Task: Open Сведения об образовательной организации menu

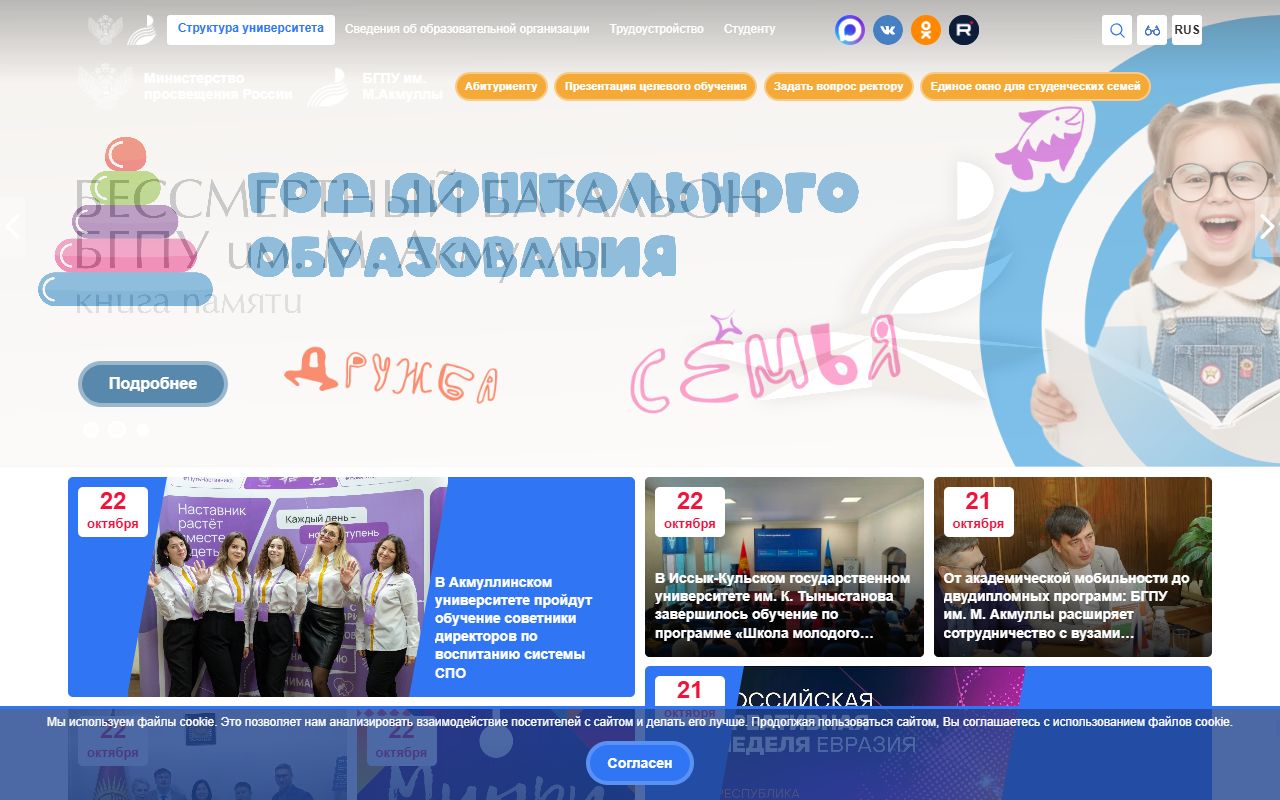Action: pos(467,30)
